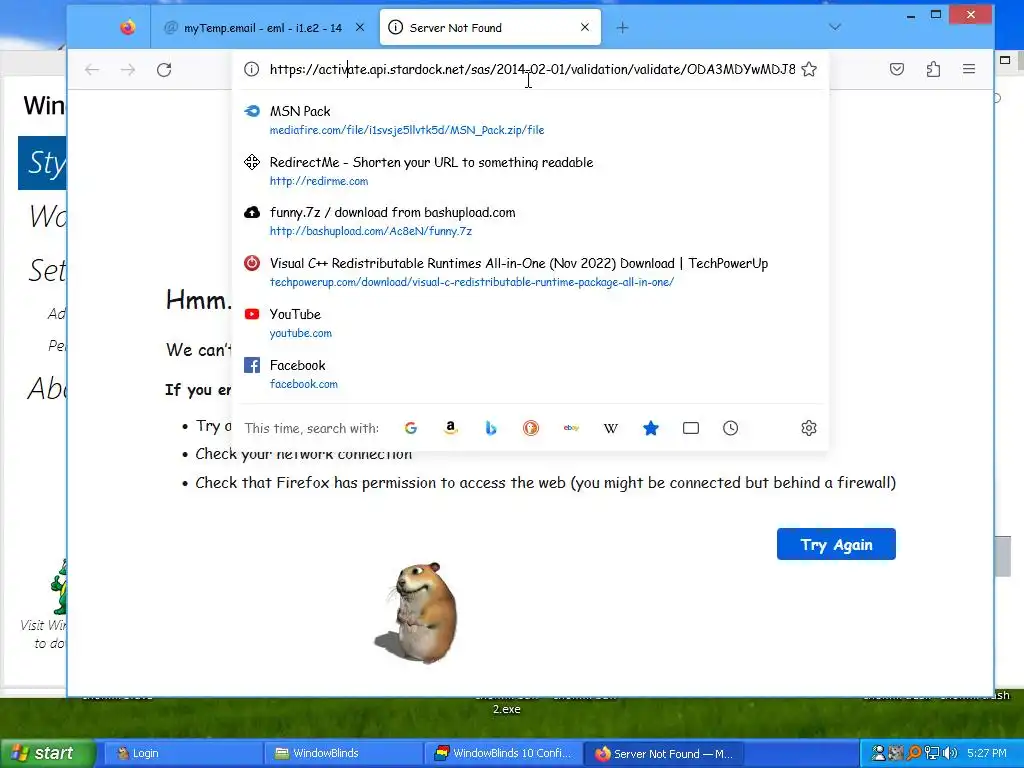Select the Server Not Found tab
The width and height of the screenshot is (1024, 768).
(x=490, y=27)
